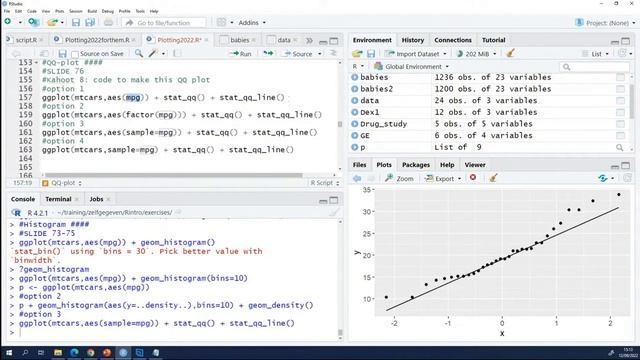Switch to the Connections tab
This screenshot has width=640, height=360.
(453, 40)
